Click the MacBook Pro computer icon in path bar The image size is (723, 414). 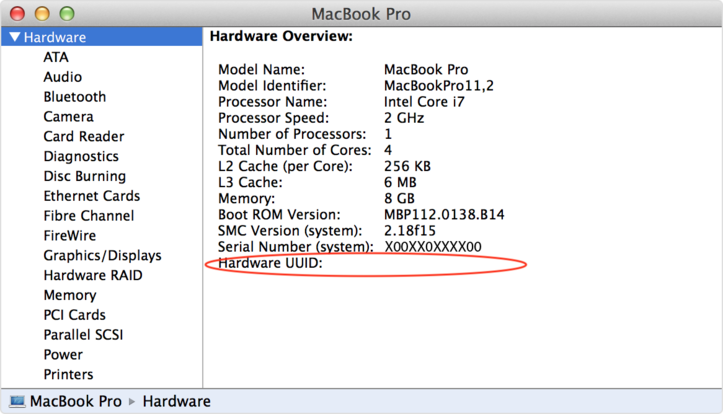(x=15, y=402)
